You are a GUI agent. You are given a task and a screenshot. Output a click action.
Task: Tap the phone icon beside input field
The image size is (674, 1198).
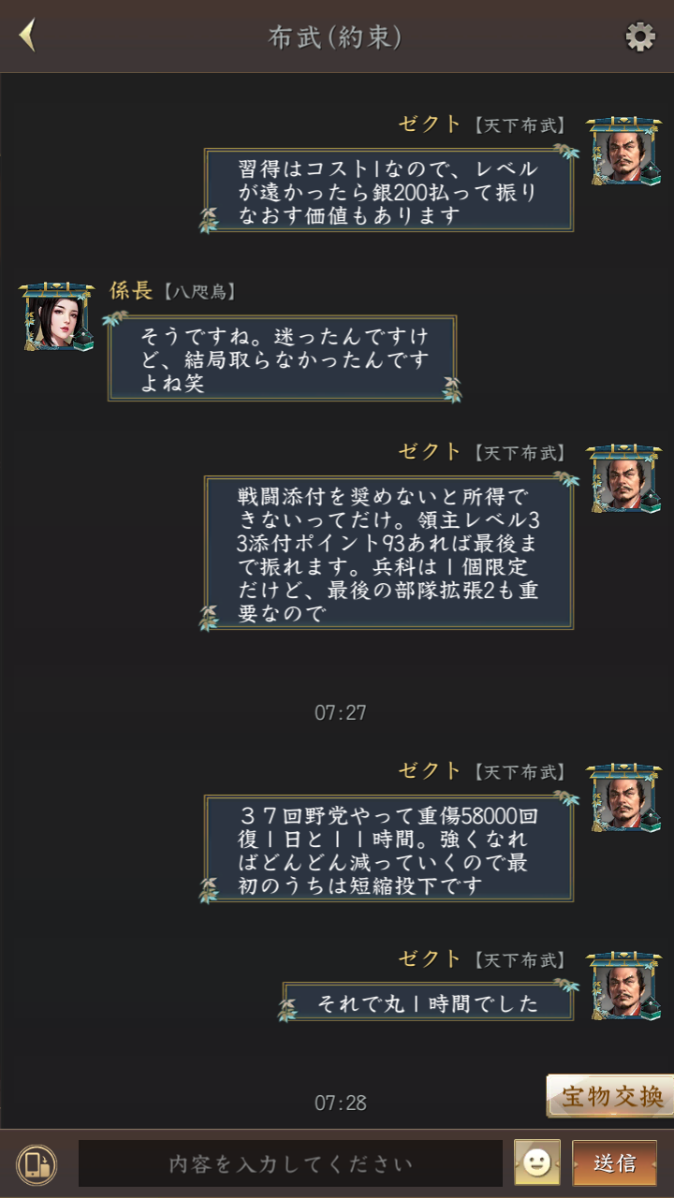click(37, 1164)
